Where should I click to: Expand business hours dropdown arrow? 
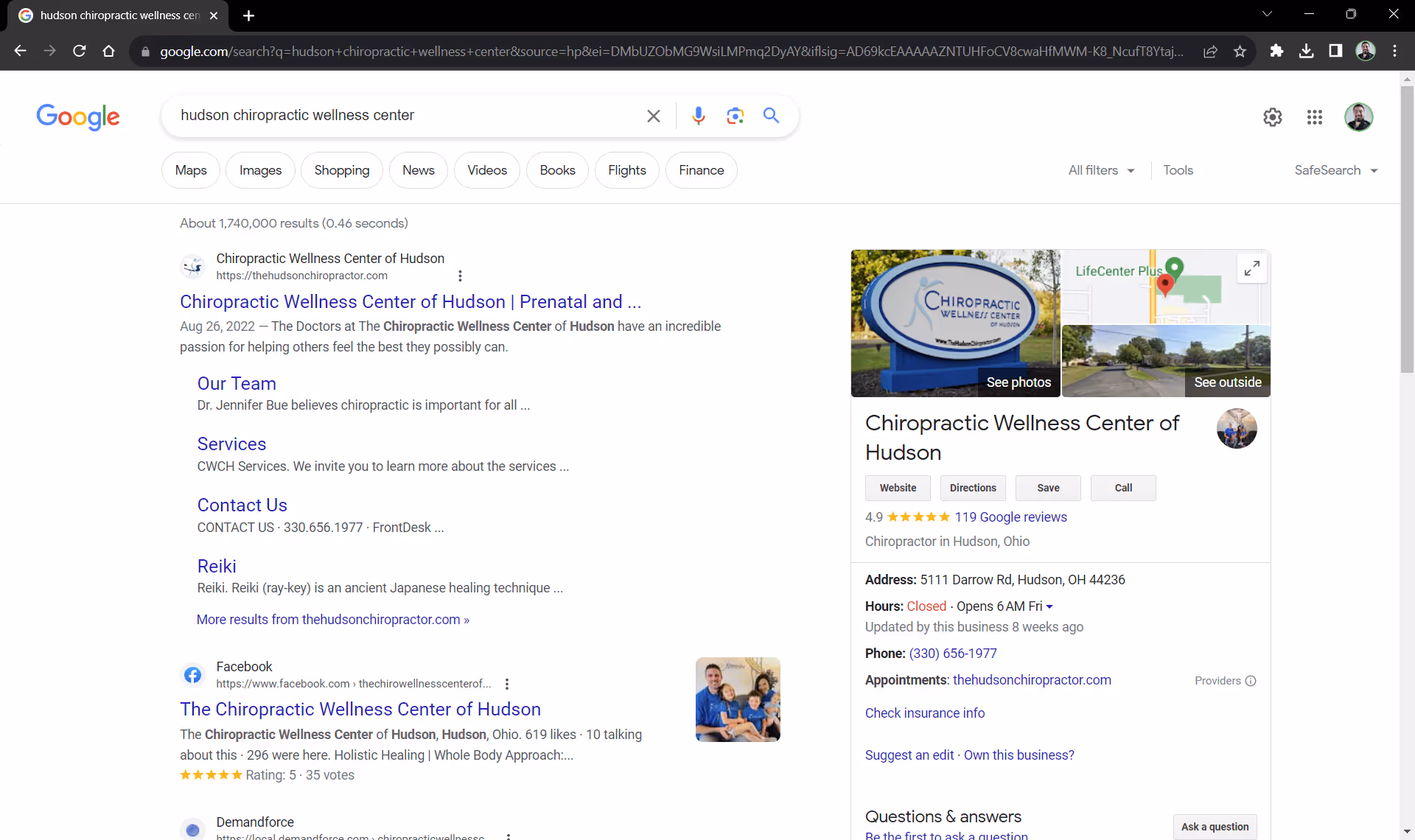click(x=1049, y=606)
